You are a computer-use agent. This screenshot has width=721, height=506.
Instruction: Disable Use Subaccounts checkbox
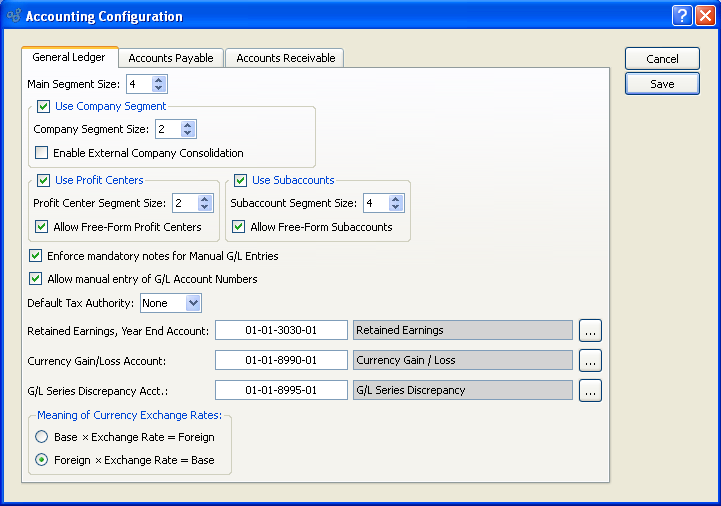240,180
